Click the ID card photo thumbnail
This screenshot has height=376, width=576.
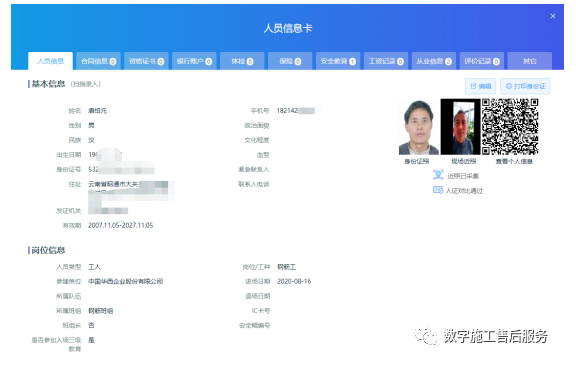tap(419, 127)
